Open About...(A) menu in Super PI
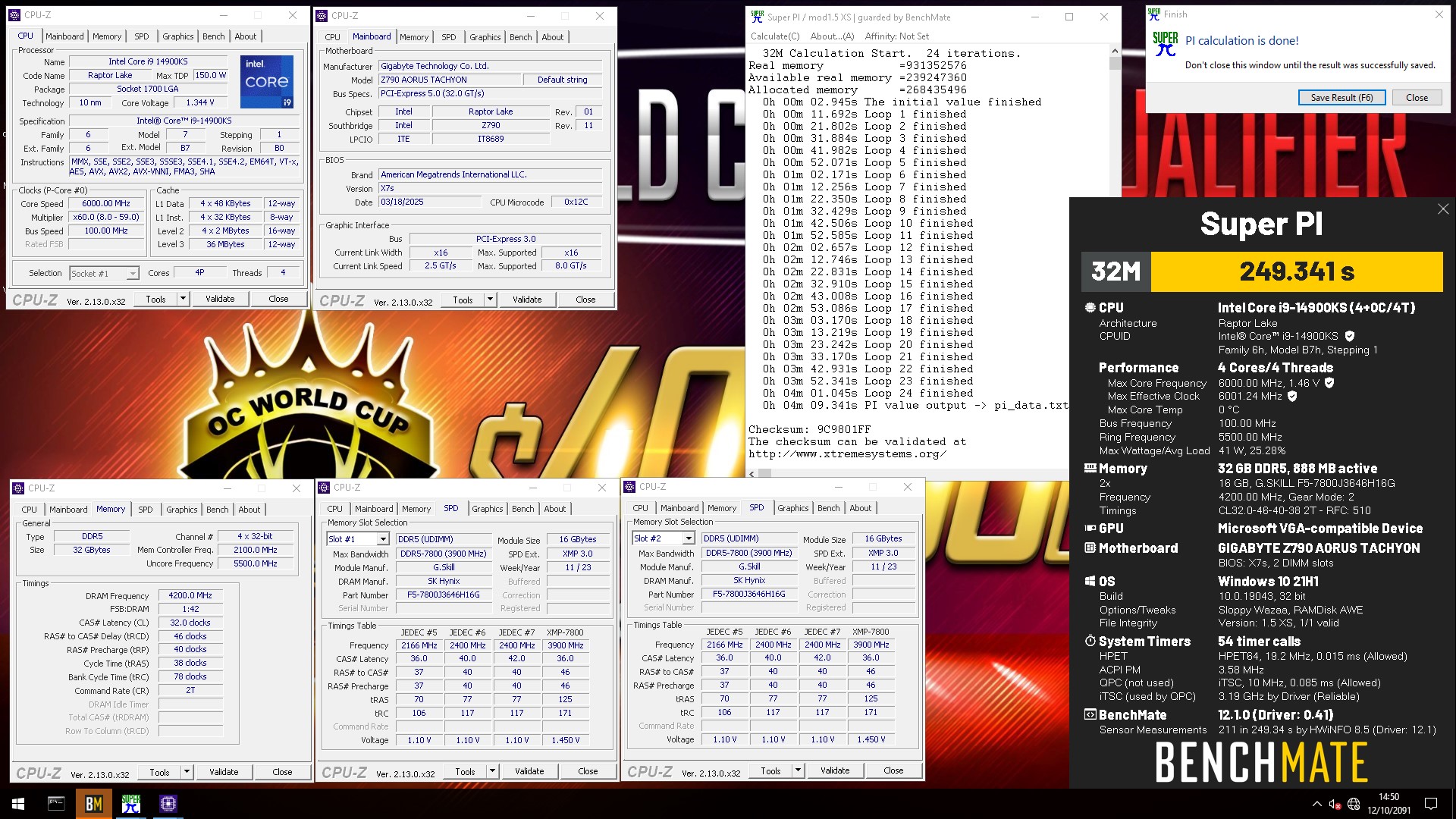The width and height of the screenshot is (1456, 819). (x=832, y=36)
